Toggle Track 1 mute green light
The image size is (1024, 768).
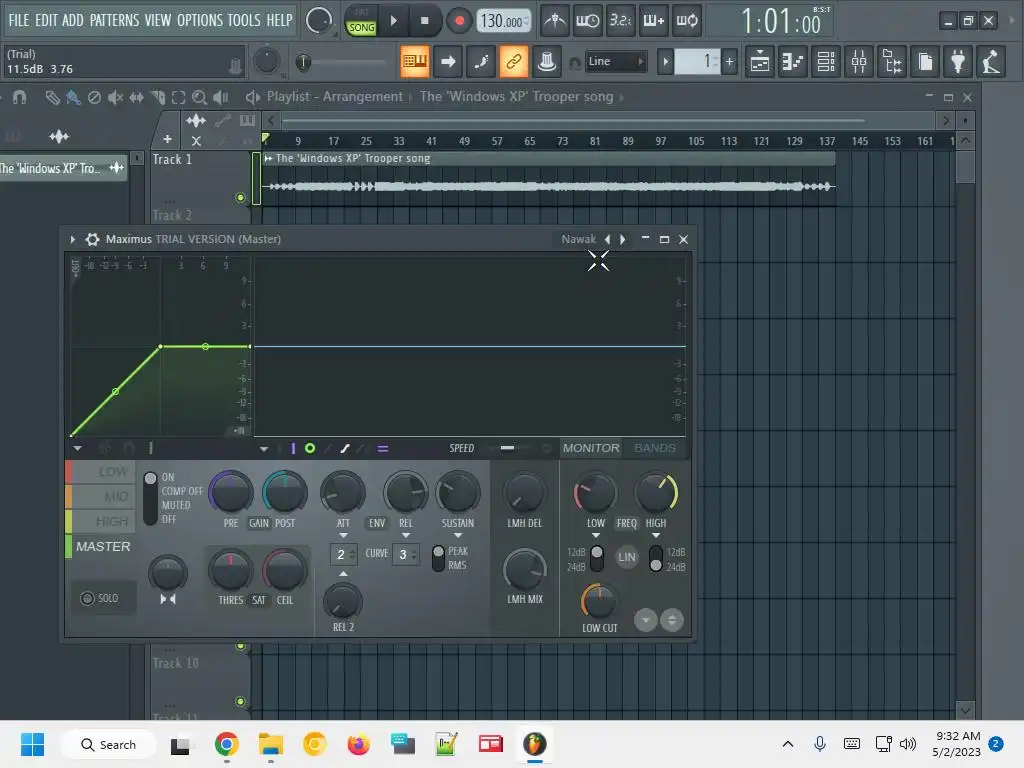click(x=240, y=197)
